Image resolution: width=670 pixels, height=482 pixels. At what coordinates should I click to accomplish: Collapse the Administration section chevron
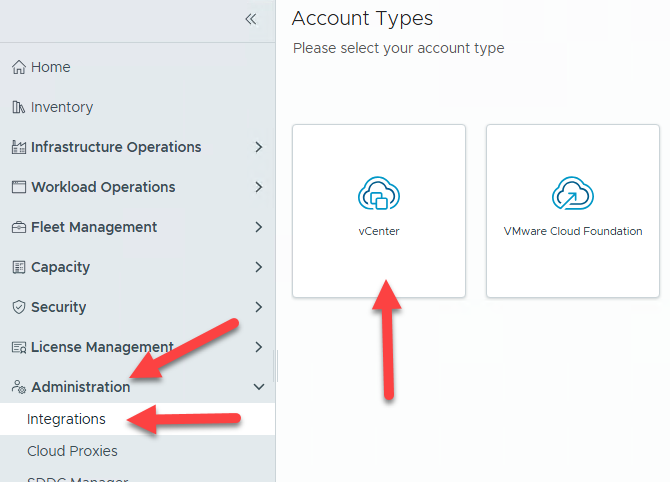(259, 387)
